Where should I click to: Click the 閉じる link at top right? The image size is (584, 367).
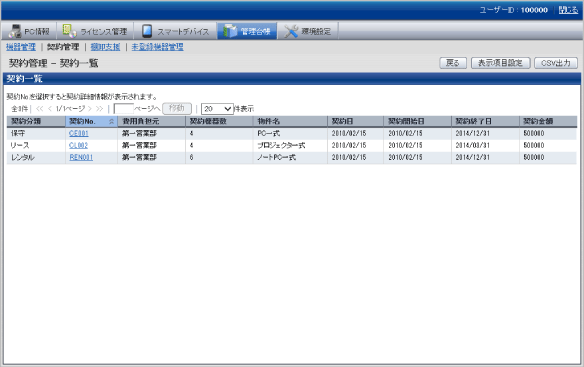568,10
